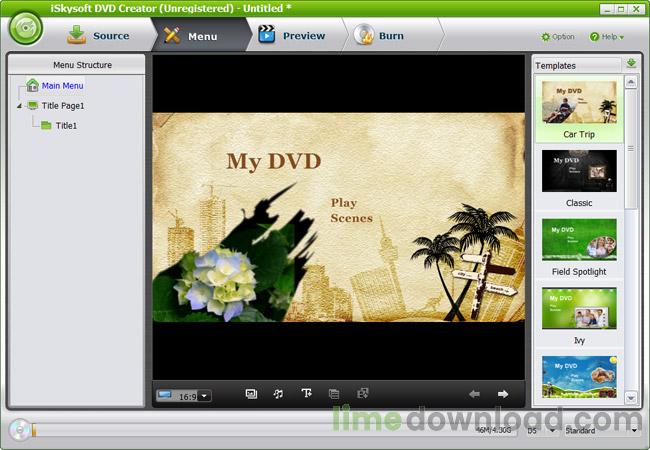
Task: Open the Help menu
Action: [x=607, y=37]
